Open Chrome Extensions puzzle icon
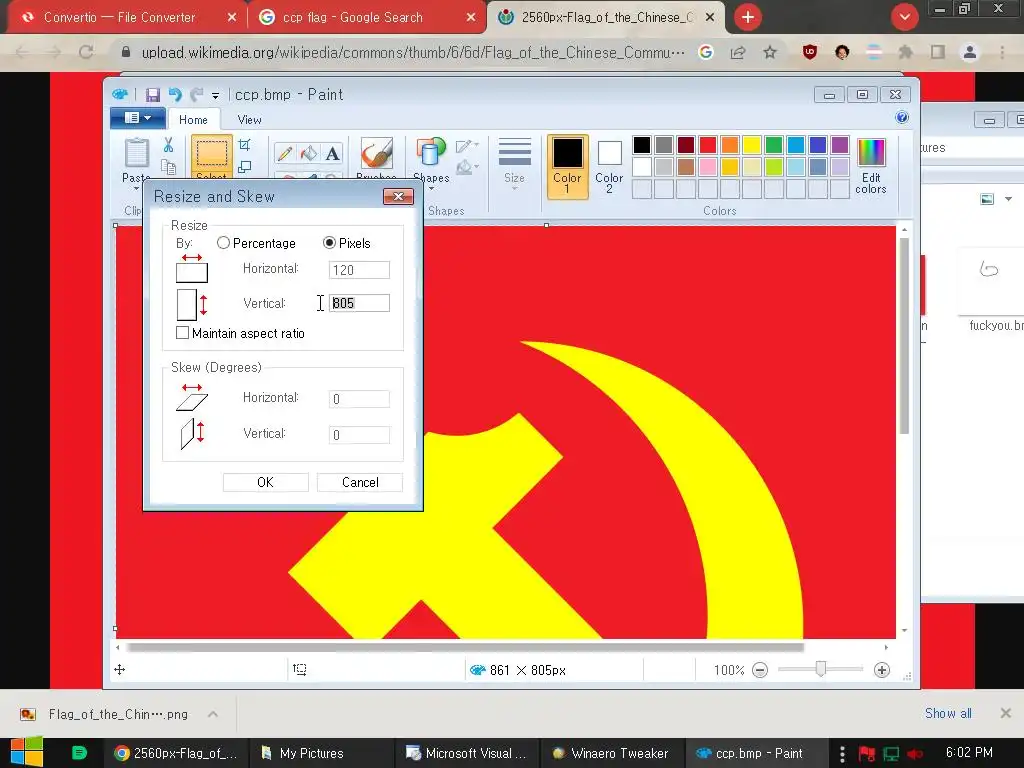The image size is (1024, 768). [906, 52]
